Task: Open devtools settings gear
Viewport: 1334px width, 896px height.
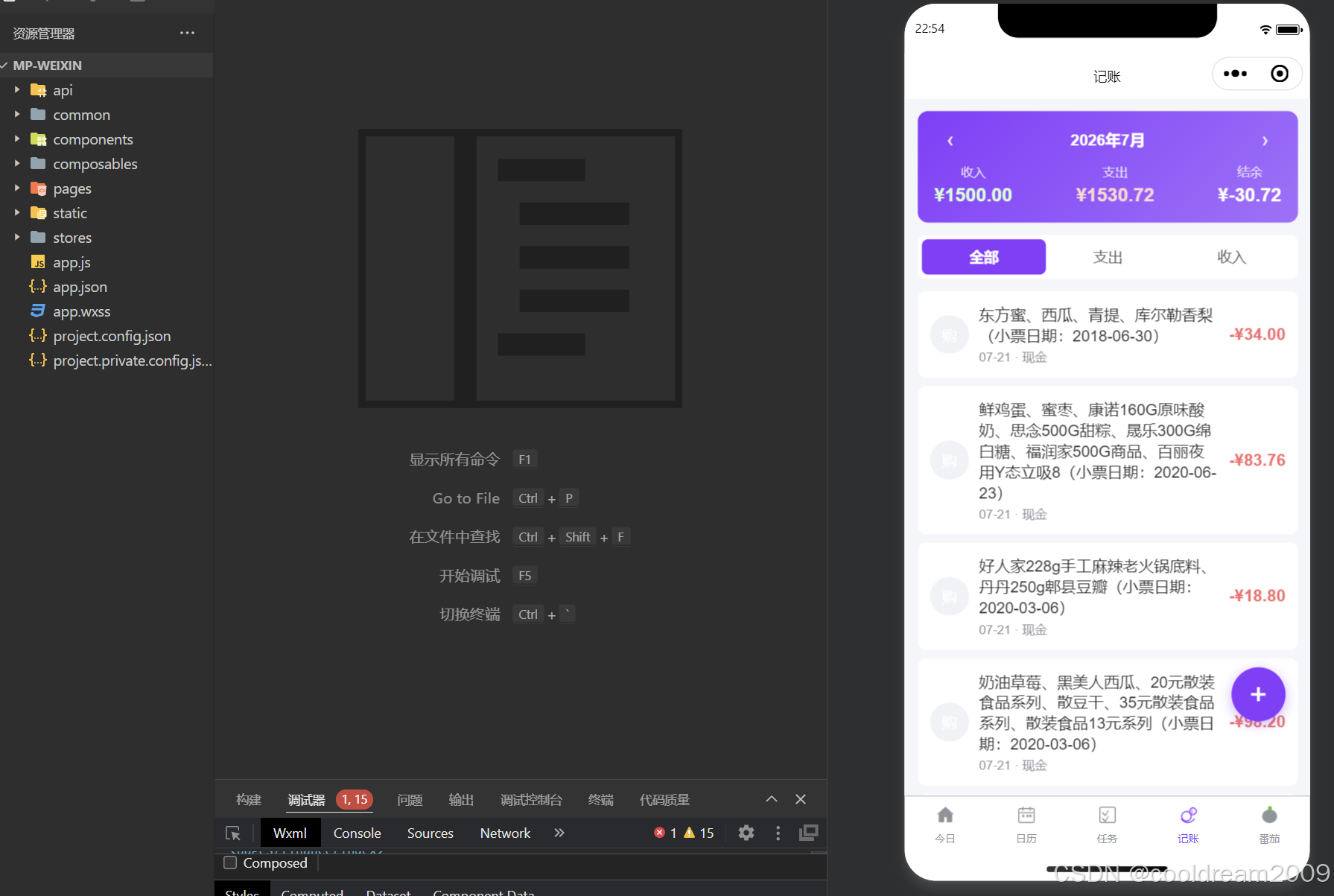Action: (746, 833)
